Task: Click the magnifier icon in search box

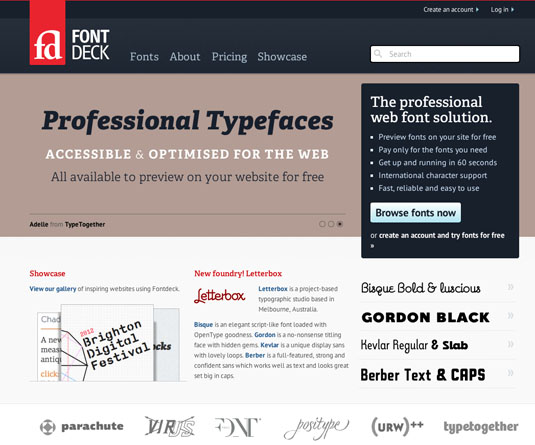Action: [x=378, y=54]
